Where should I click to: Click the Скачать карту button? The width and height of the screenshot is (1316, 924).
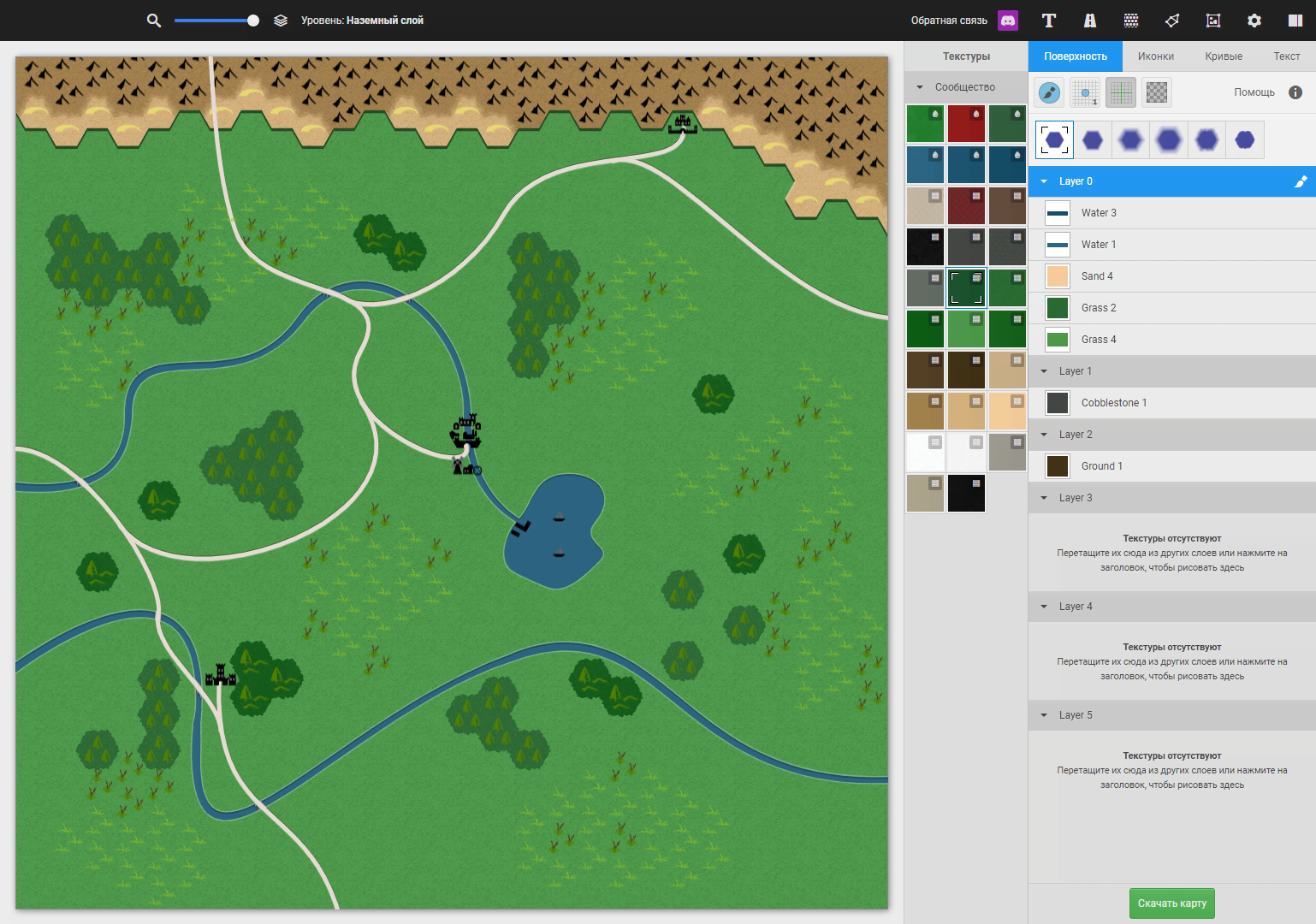click(x=1171, y=903)
